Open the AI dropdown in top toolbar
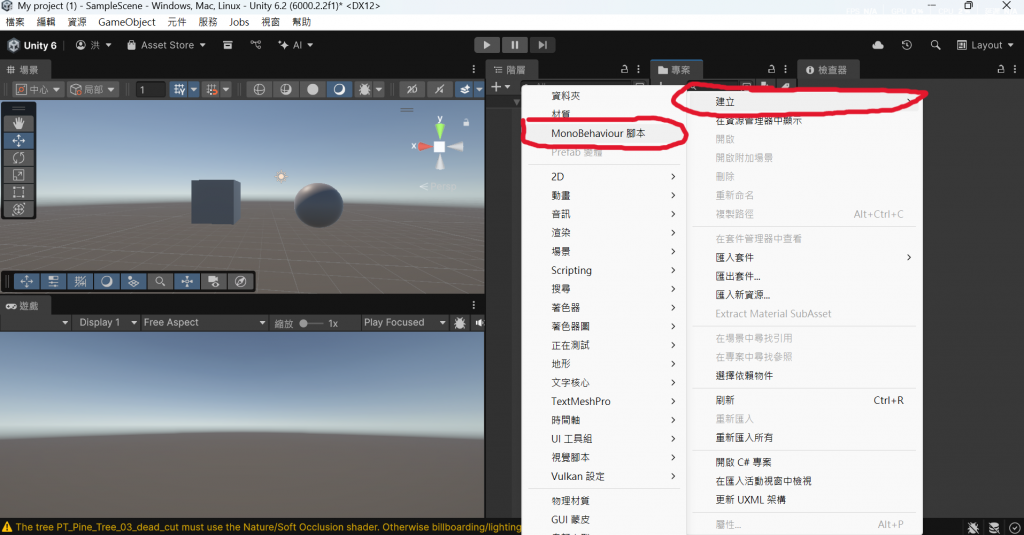Viewport: 1024px width, 535px height. pos(296,45)
